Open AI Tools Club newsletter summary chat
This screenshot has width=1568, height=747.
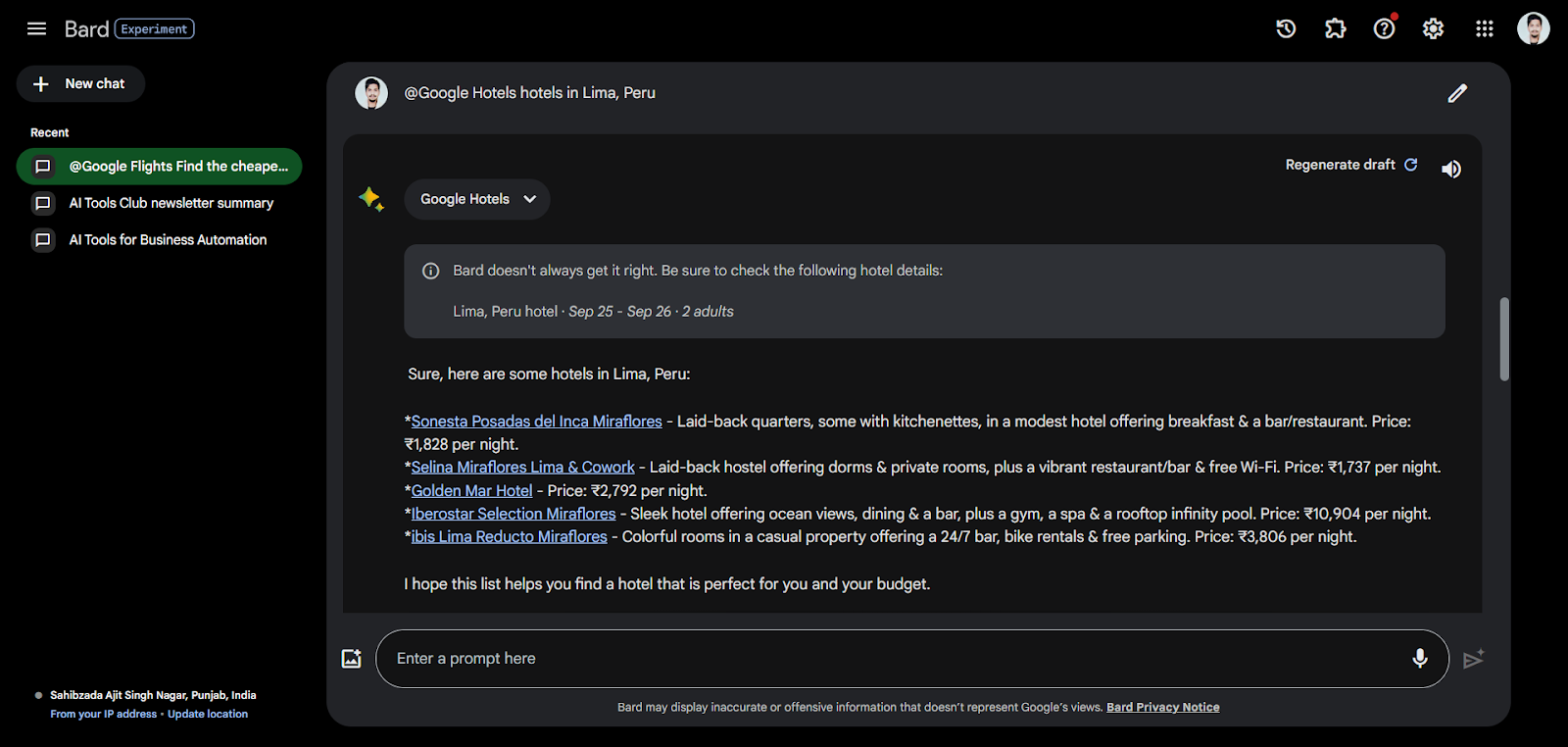pyautogui.click(x=171, y=203)
